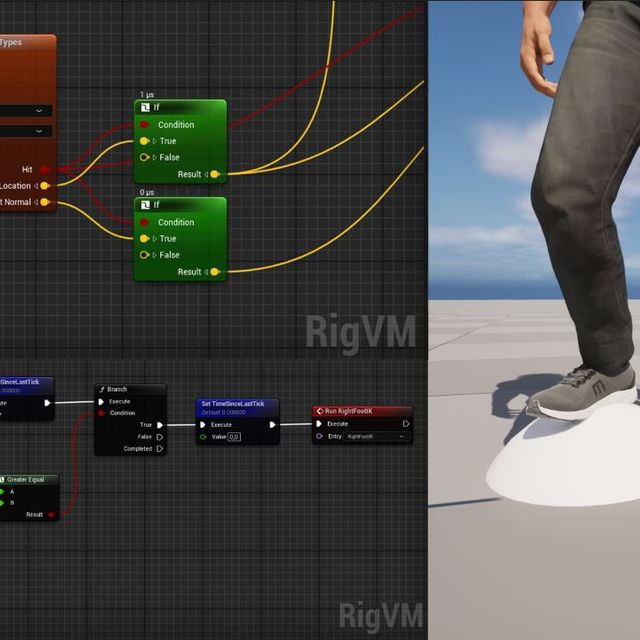Expand the False pin on 0 µs If node

click(155, 255)
